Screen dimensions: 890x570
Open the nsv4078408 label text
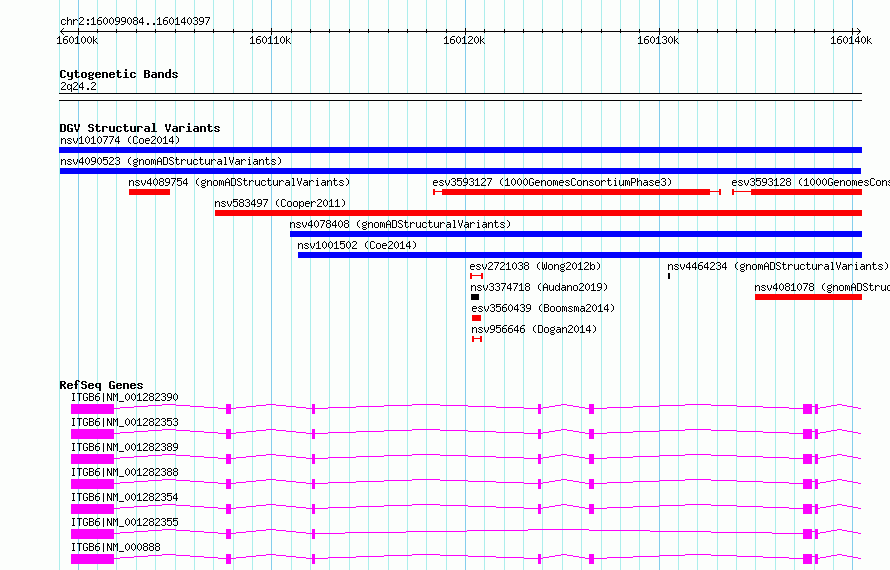tap(400, 224)
